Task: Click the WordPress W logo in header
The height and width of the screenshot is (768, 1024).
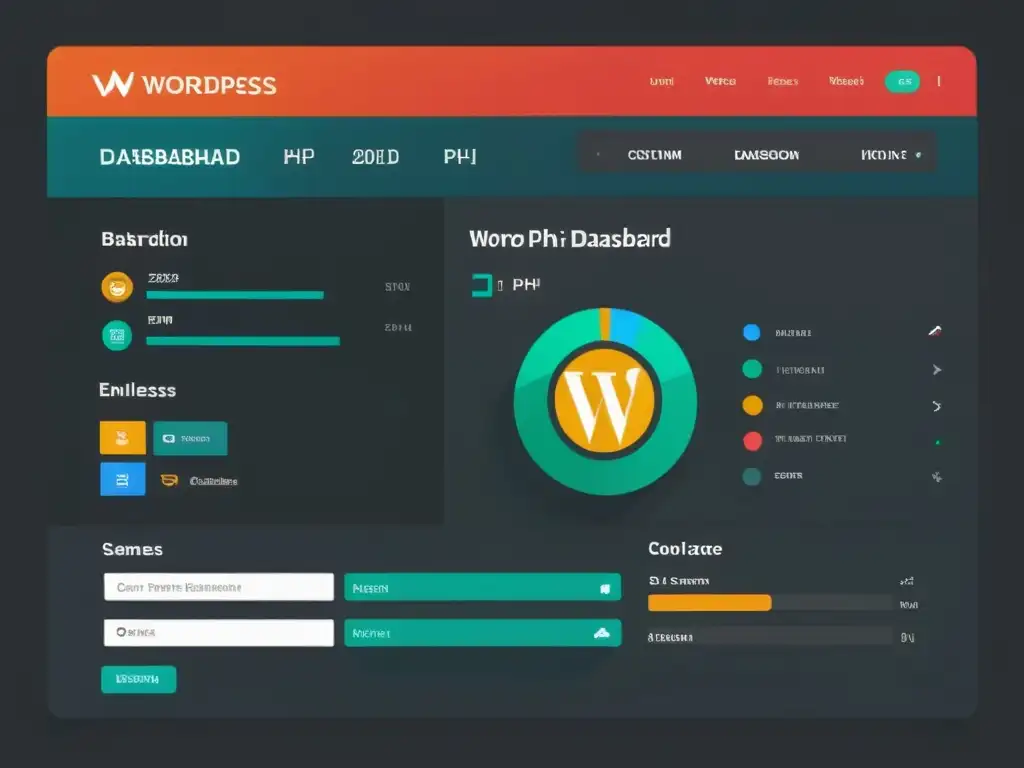Action: point(112,84)
